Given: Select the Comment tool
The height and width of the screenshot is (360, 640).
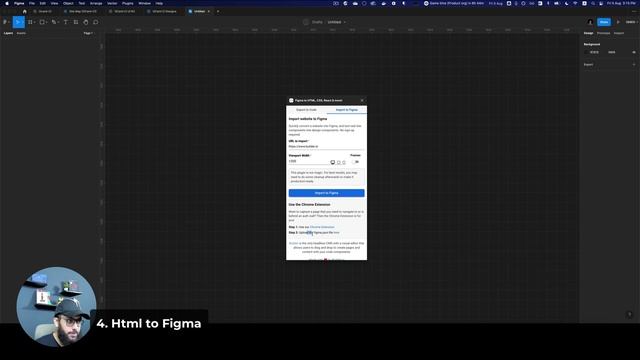Looking at the screenshot, I should tap(96, 22).
